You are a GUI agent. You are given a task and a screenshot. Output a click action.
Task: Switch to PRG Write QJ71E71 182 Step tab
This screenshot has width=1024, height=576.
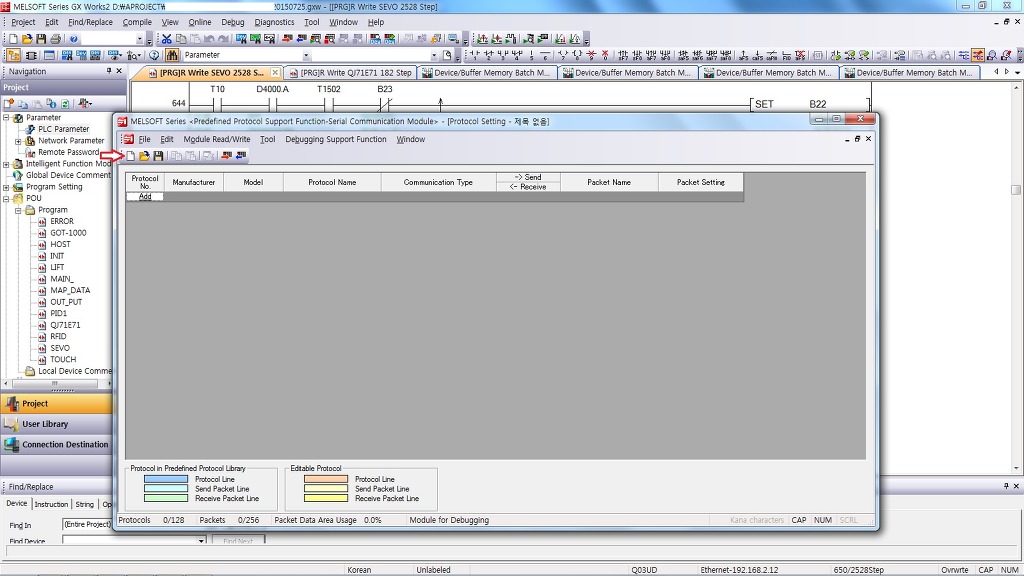click(x=349, y=73)
